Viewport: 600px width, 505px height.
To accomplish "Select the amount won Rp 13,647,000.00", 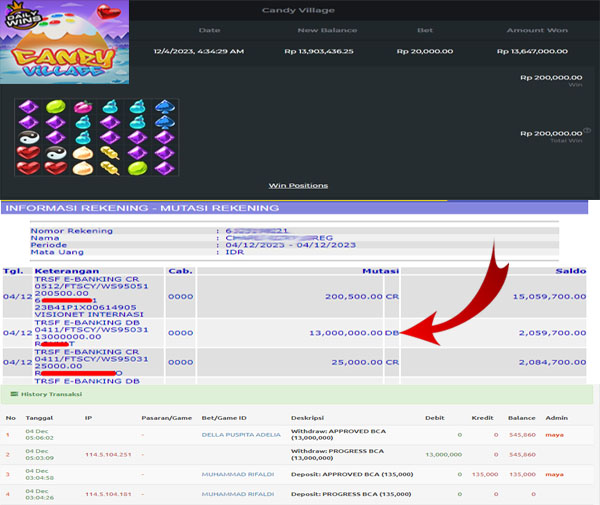I will point(532,51).
